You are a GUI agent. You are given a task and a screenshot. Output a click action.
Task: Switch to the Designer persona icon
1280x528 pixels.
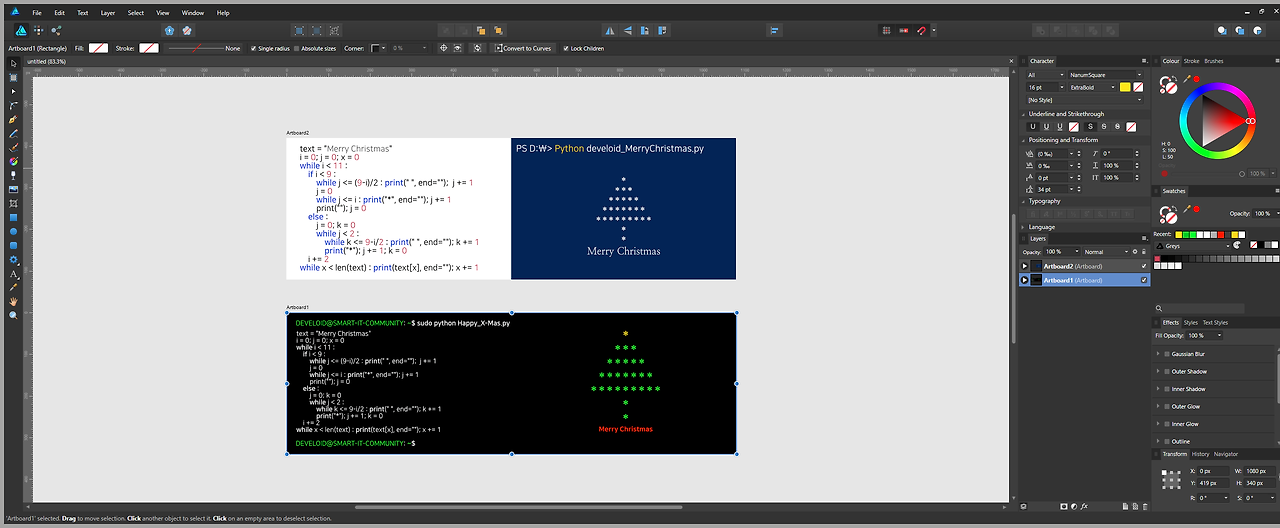[21, 30]
